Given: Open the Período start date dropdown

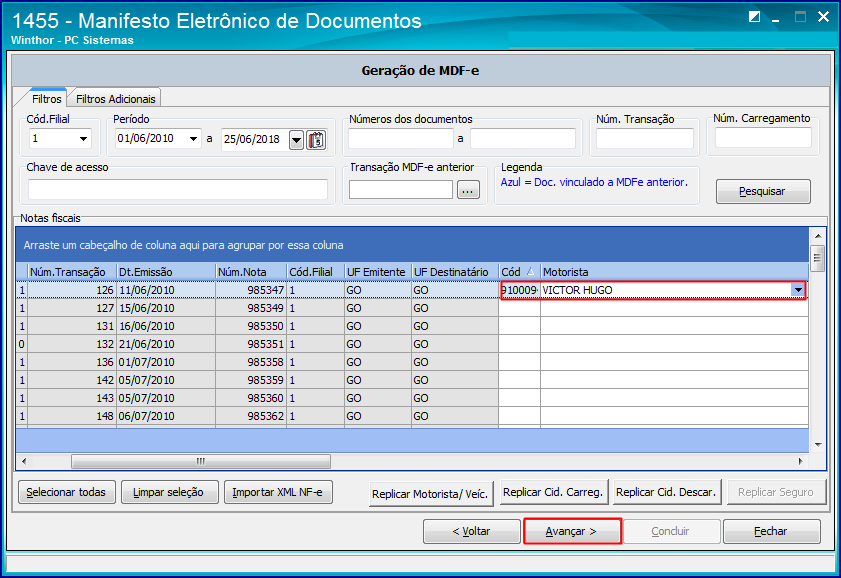Looking at the screenshot, I should point(193,139).
